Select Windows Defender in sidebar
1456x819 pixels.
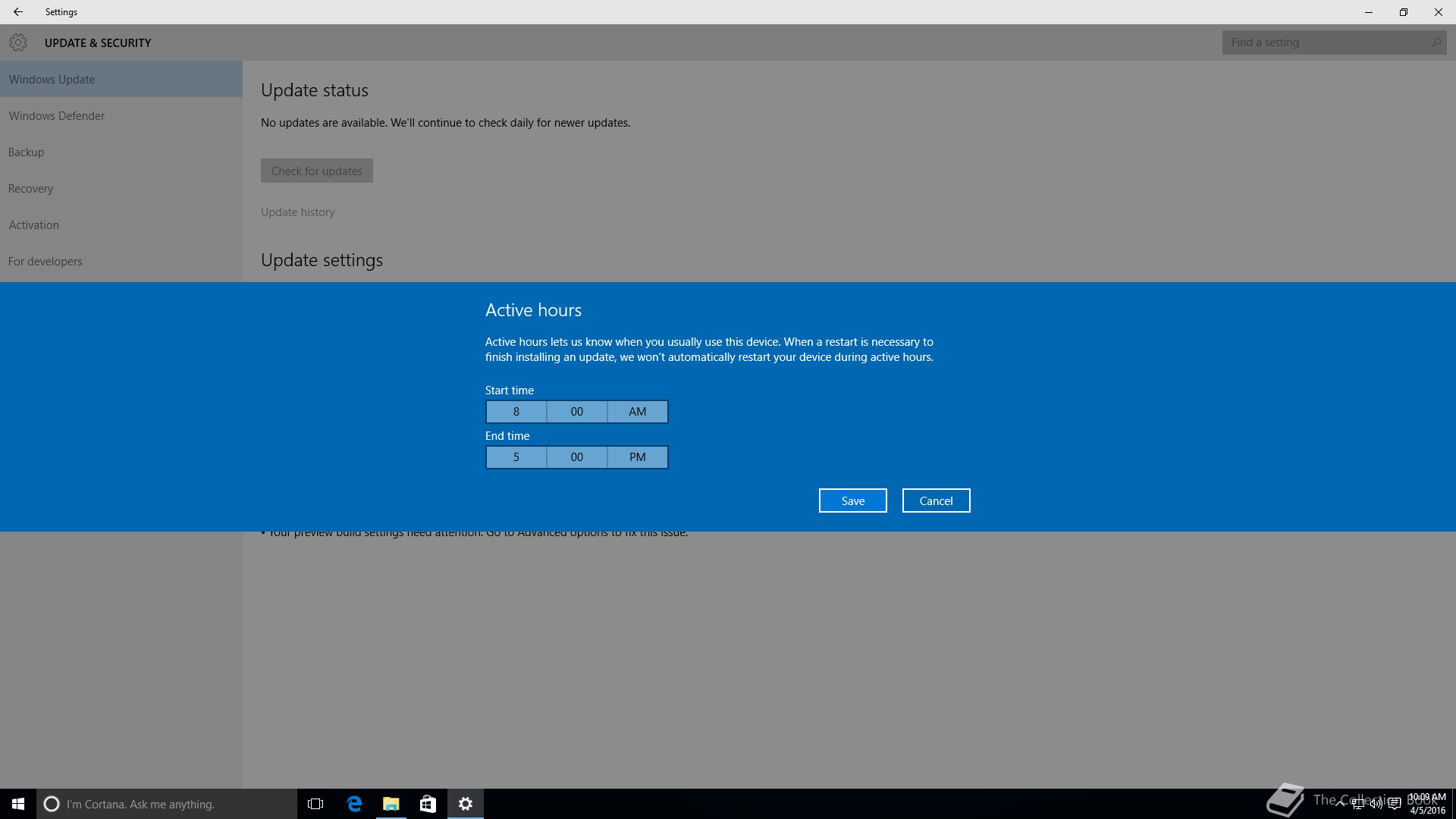(57, 116)
